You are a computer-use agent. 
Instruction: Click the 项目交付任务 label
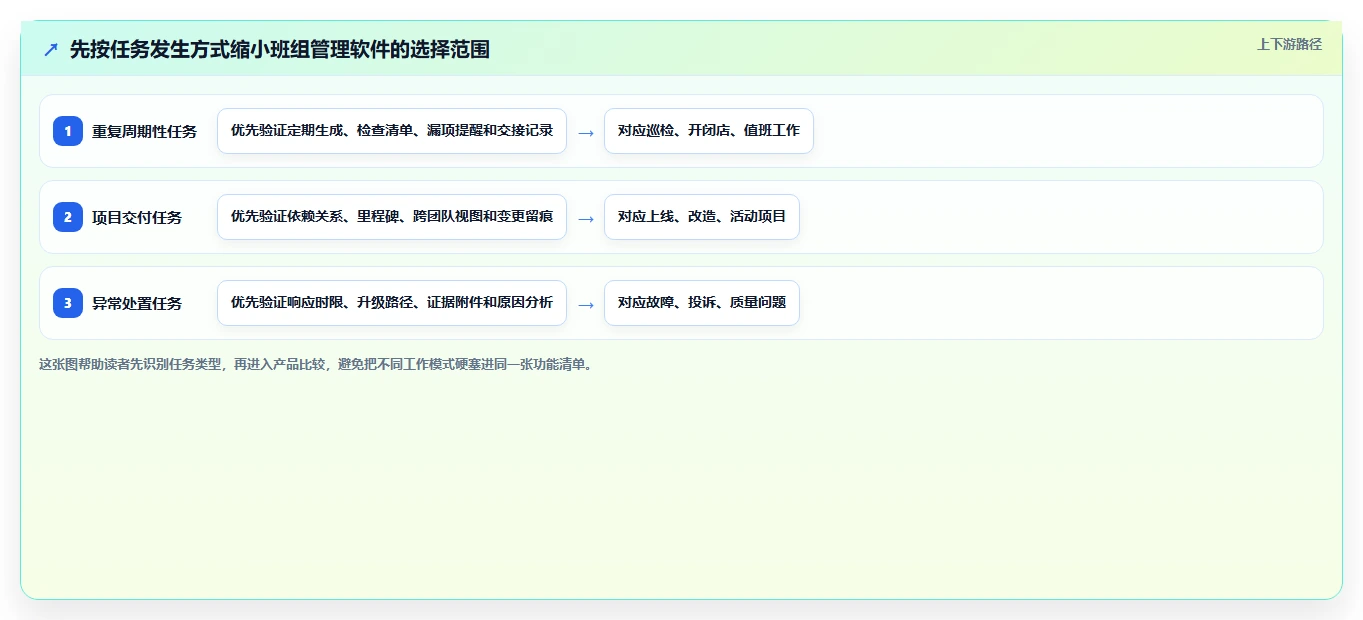[137, 217]
